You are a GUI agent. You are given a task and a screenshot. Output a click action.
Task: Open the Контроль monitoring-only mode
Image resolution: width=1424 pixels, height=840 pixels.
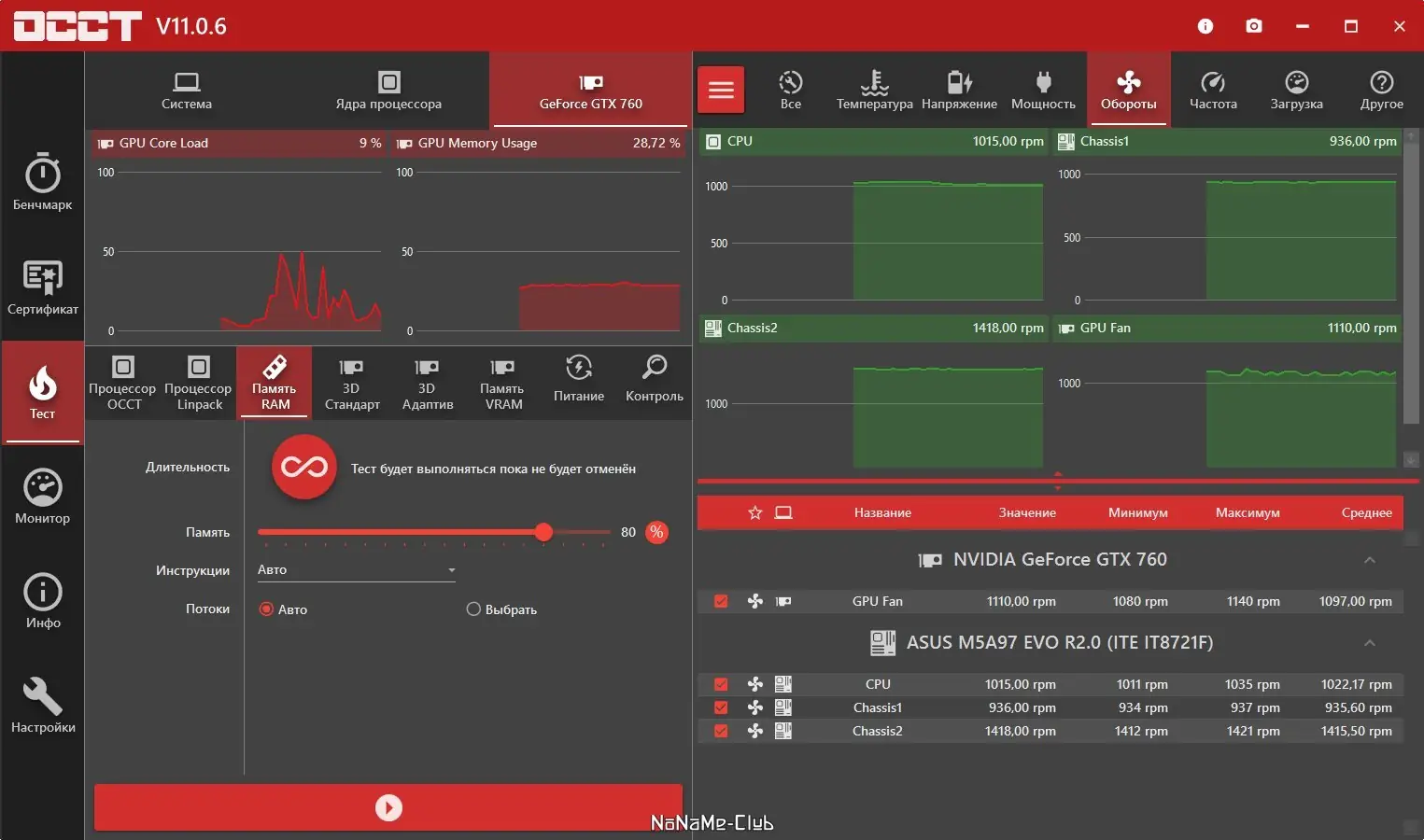(x=655, y=383)
